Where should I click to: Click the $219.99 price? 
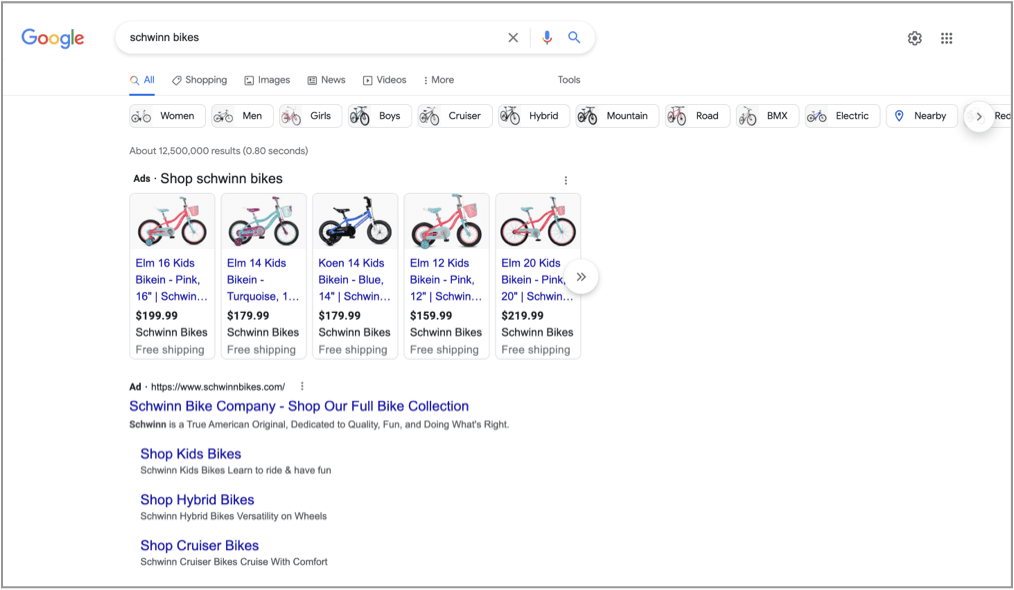coord(523,316)
